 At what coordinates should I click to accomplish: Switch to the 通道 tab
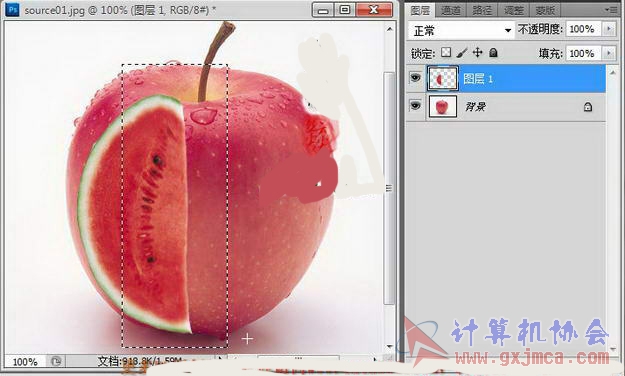pos(451,10)
